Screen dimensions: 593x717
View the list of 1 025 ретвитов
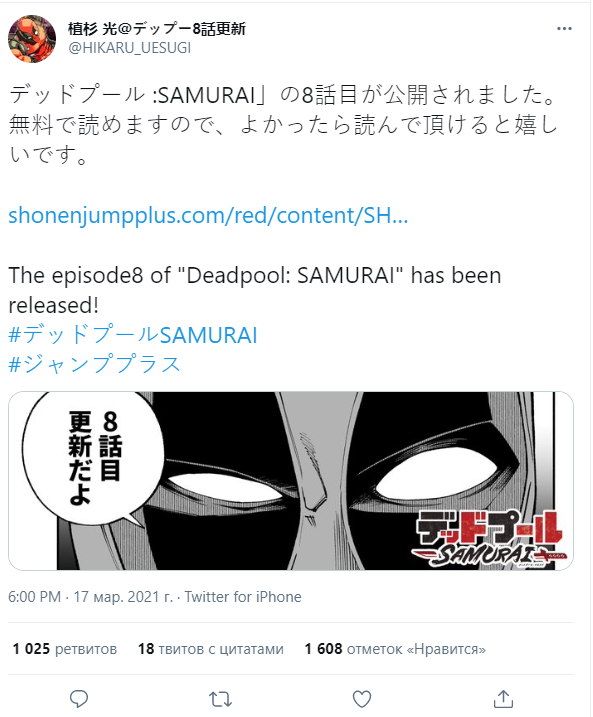pos(64,648)
